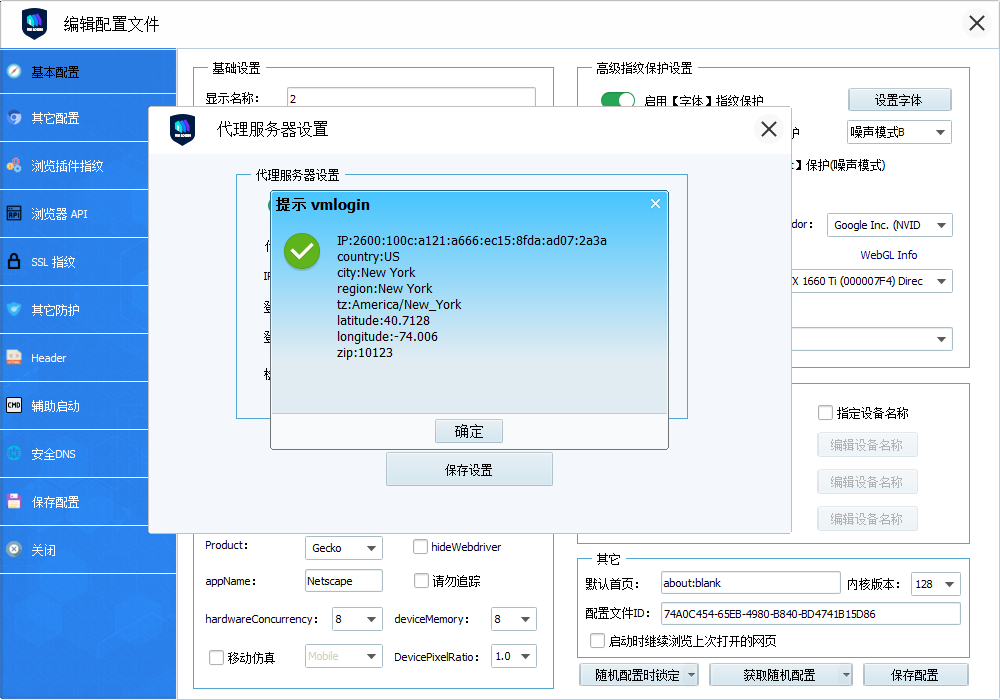Screen dimensions: 1000x700
Task: Click the longitude:-74.006 text
Action: 387,336
